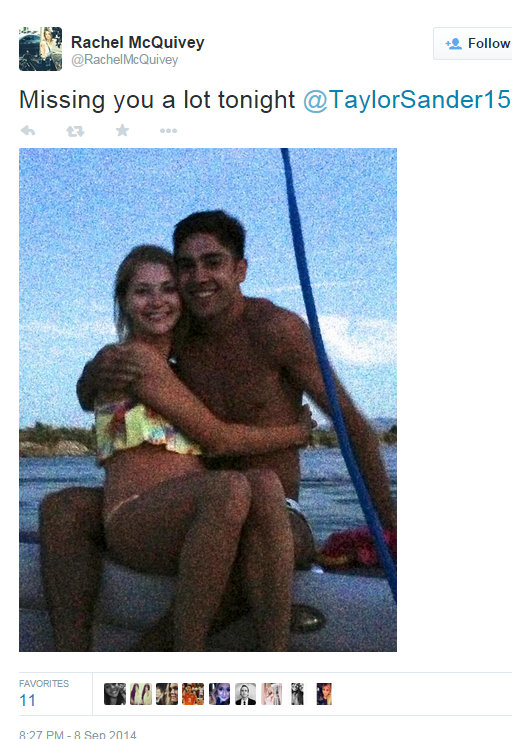Open the Rachel McQuivey name link

[x=138, y=42]
